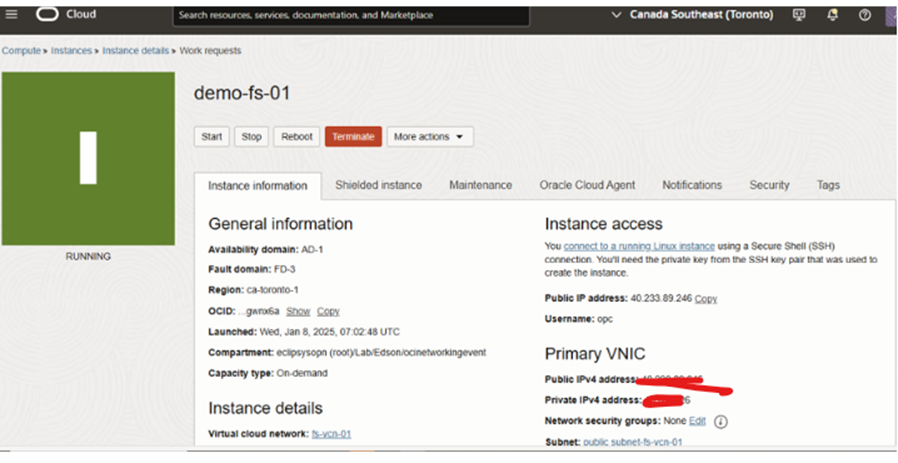Open the developer tools Cloud Shell icon

pos(799,15)
